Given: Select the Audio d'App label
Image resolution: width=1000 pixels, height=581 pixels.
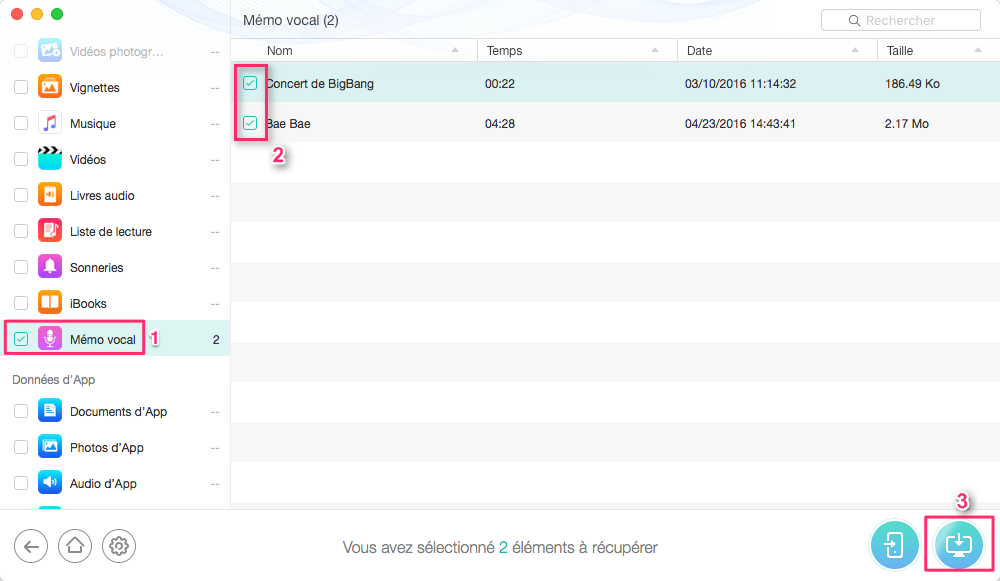Looking at the screenshot, I should pyautogui.click(x=103, y=484).
